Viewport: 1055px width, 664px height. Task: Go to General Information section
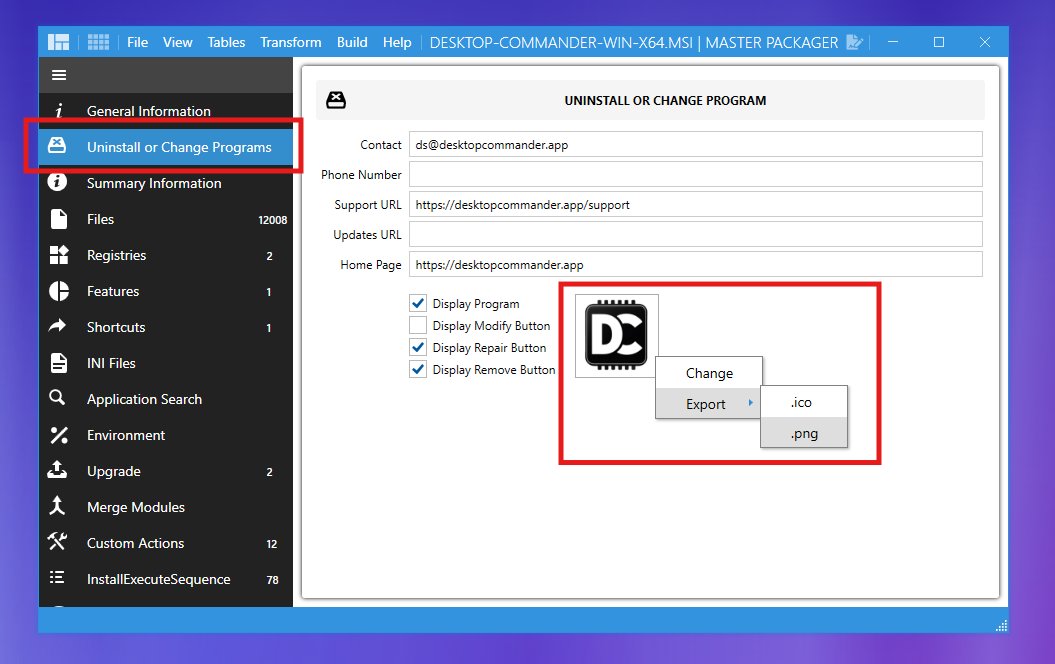tap(149, 111)
